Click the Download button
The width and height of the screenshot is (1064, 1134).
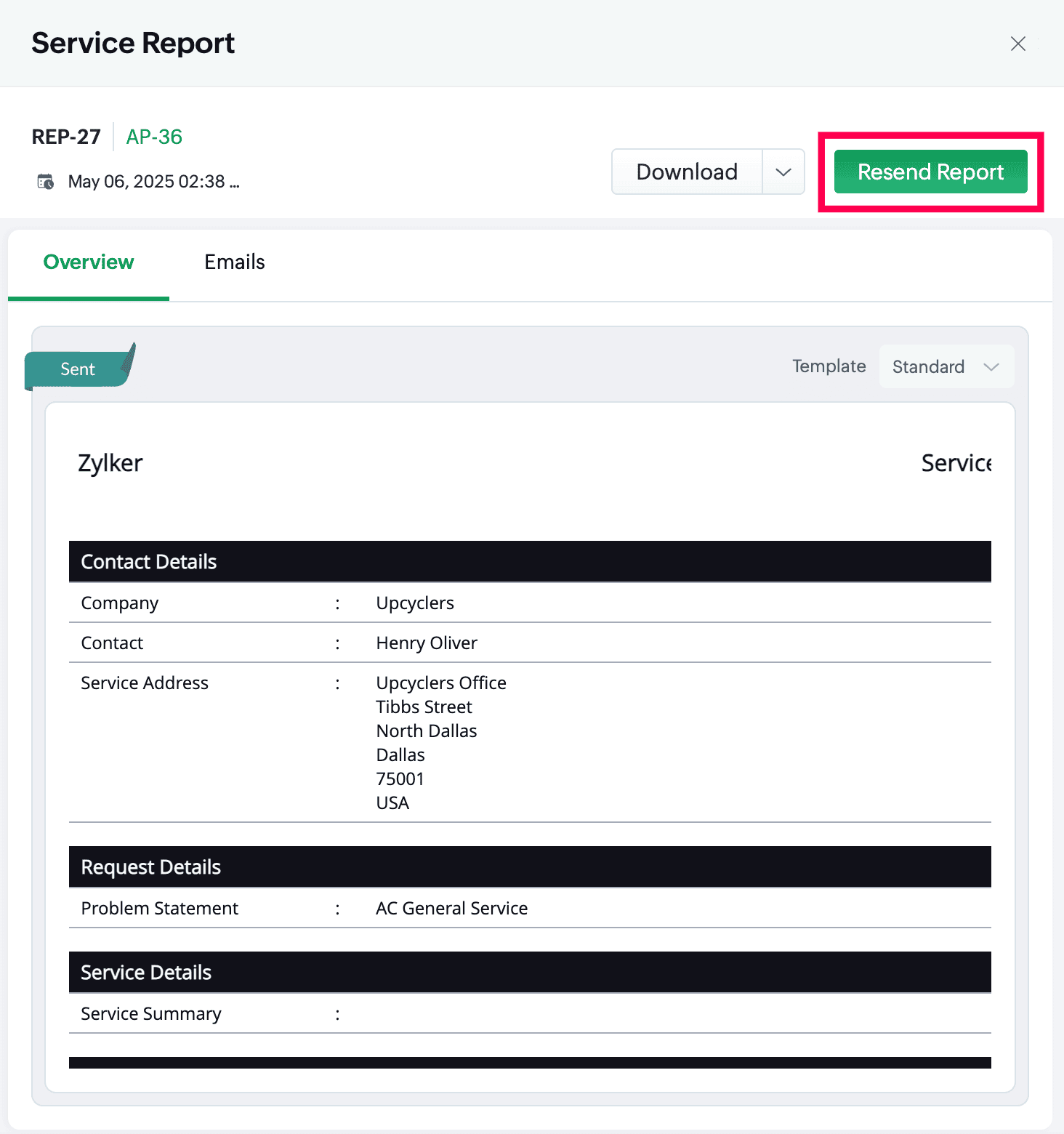pyautogui.click(x=687, y=172)
